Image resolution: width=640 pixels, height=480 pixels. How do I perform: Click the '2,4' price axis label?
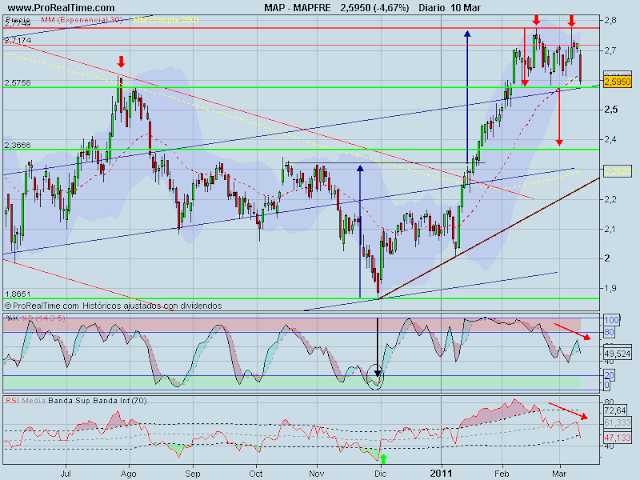coord(611,140)
